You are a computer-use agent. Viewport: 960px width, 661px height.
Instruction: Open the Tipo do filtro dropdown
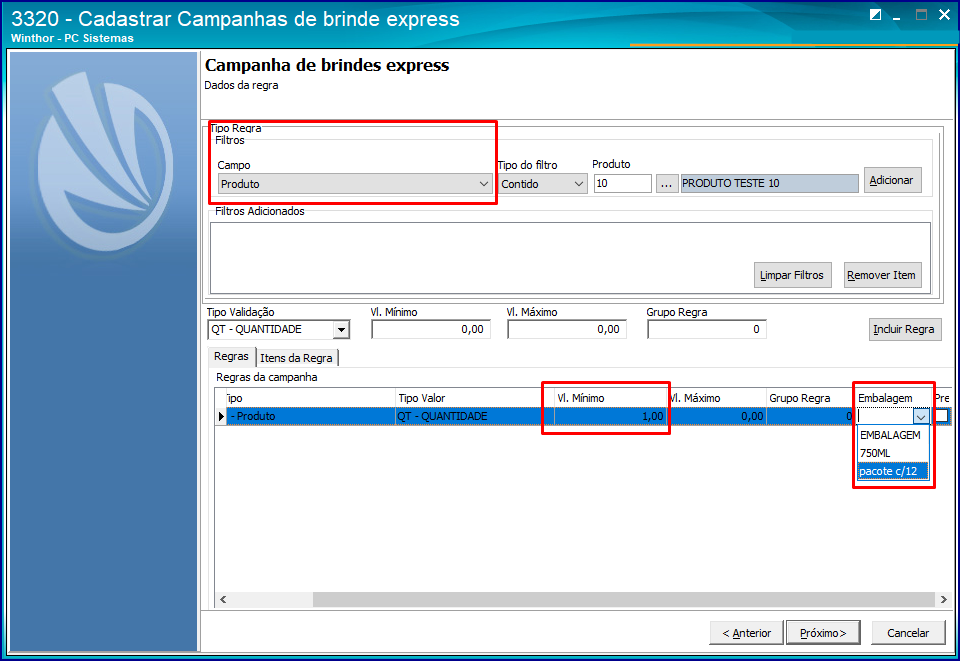click(x=542, y=184)
